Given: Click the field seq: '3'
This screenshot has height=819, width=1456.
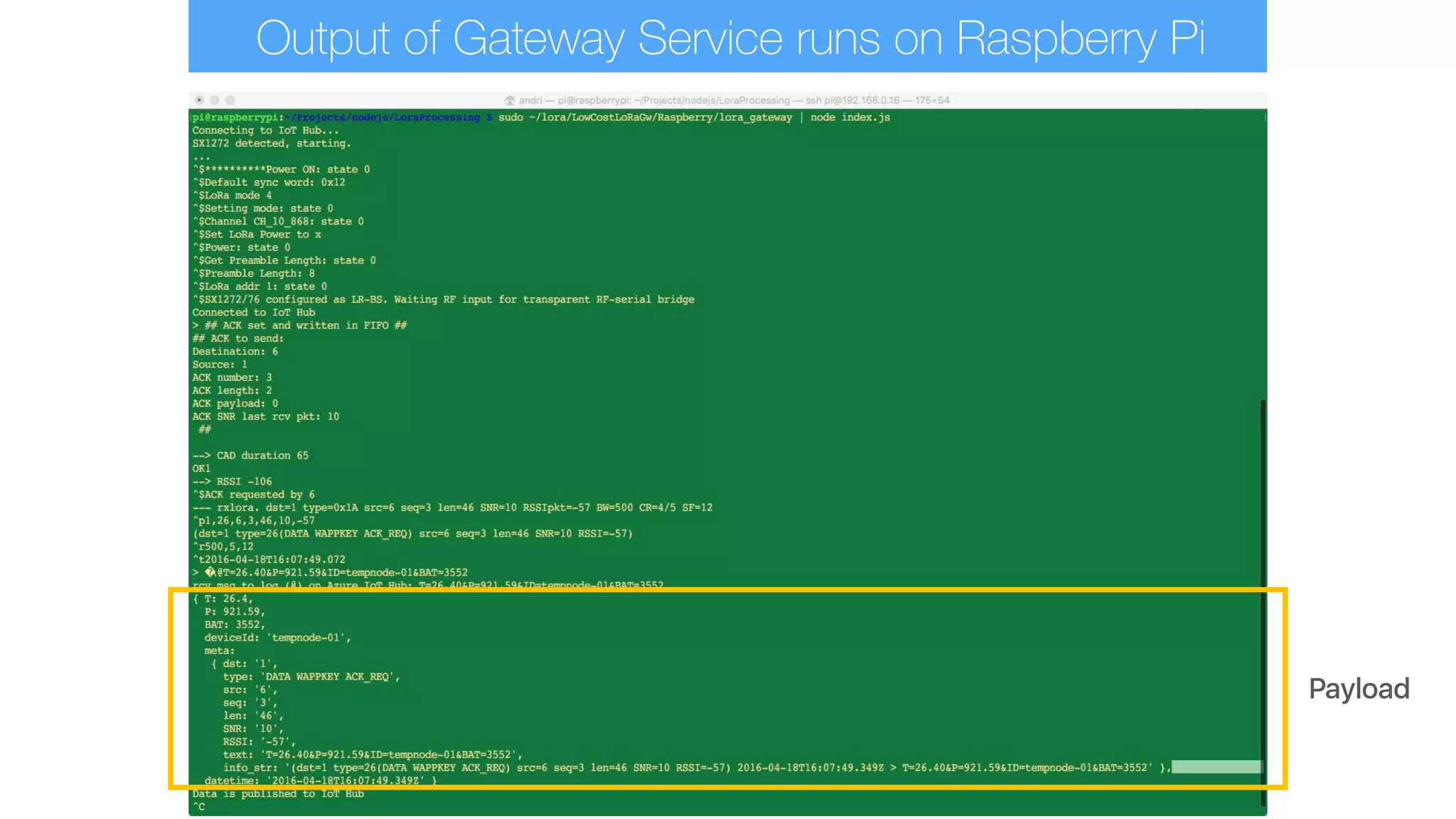Looking at the screenshot, I should (x=250, y=703).
